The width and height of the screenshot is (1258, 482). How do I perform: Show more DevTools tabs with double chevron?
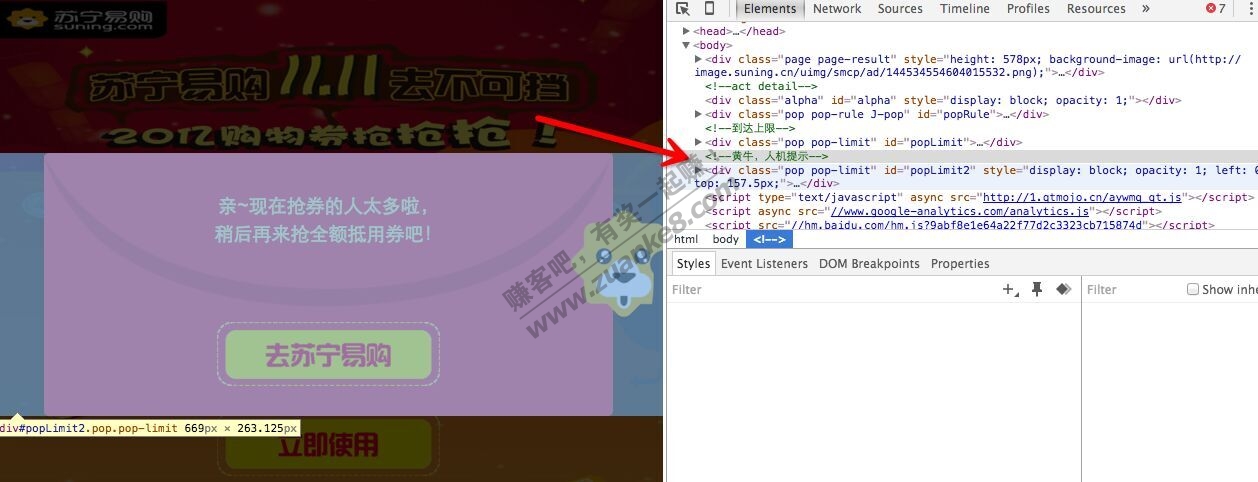[1145, 9]
